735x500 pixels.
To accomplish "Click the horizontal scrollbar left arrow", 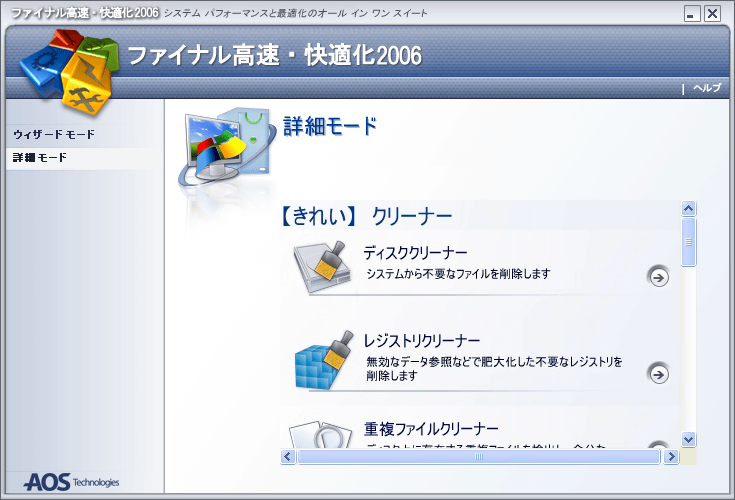I will pyautogui.click(x=288, y=456).
